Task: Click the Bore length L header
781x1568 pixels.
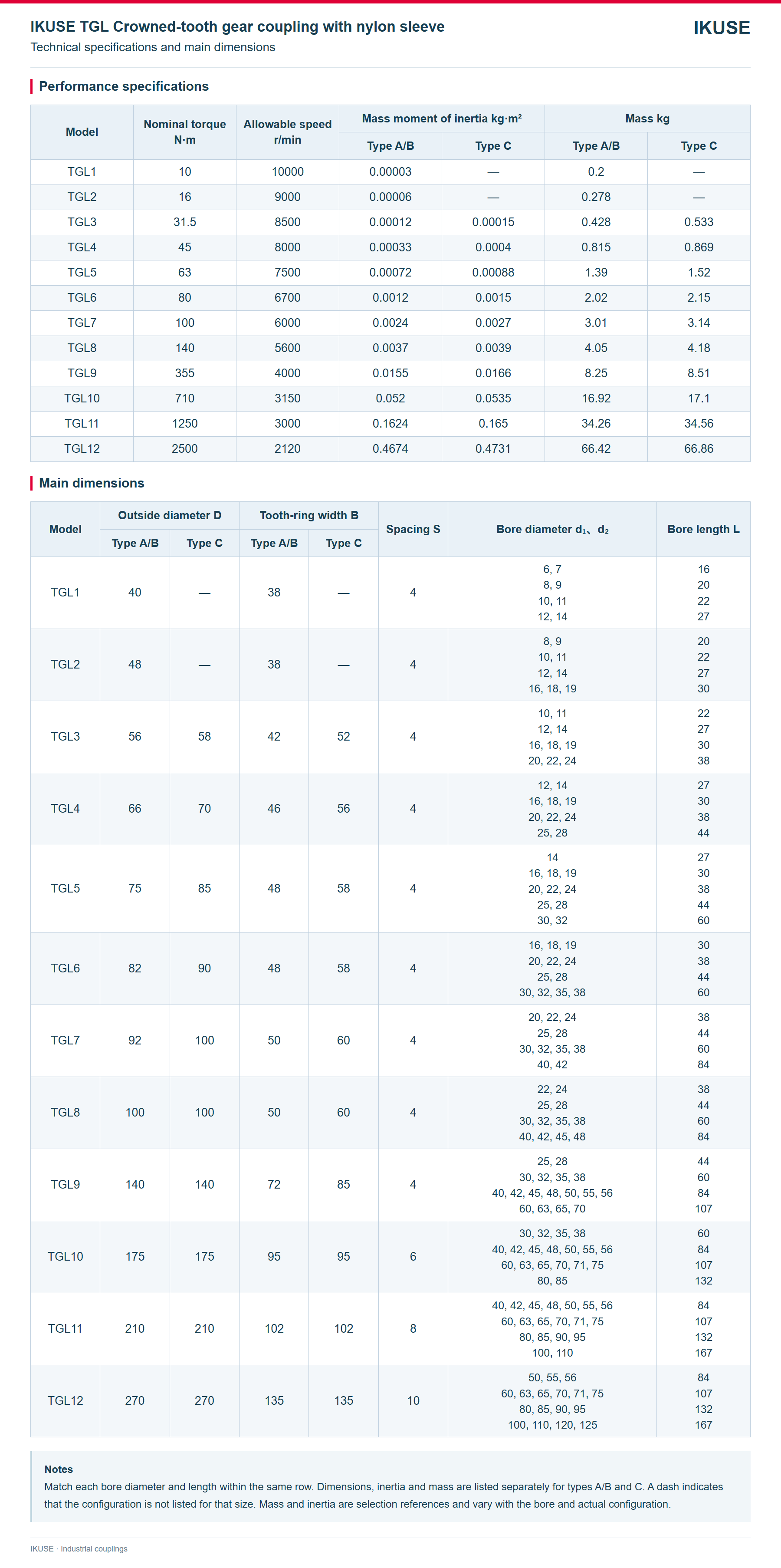Action: (703, 529)
